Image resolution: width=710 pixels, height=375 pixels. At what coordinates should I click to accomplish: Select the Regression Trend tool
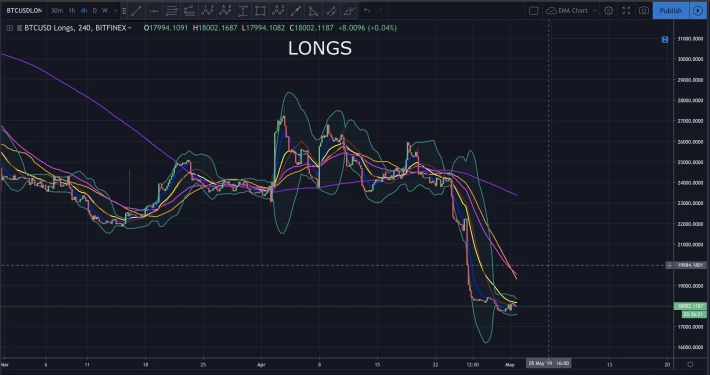[189, 11]
